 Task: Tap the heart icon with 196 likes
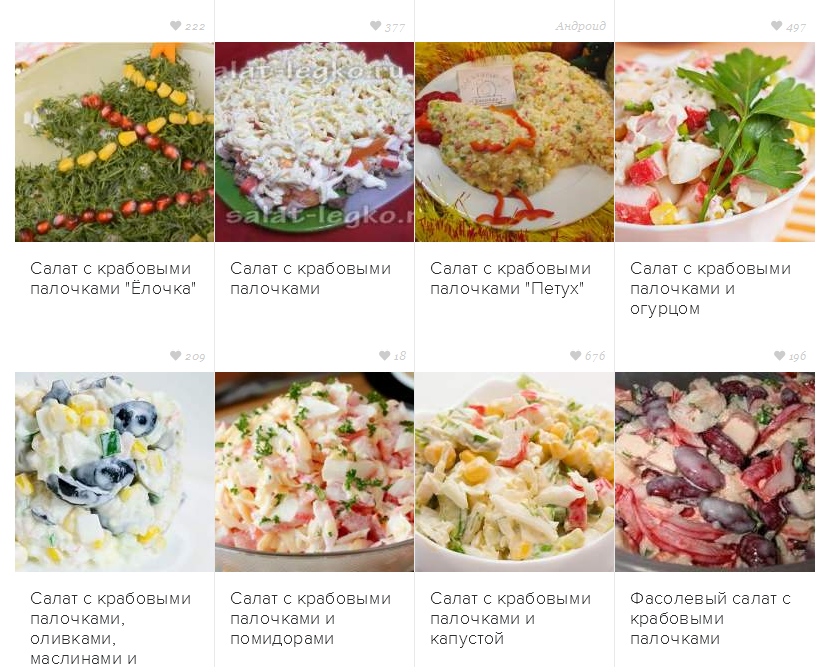(x=779, y=356)
